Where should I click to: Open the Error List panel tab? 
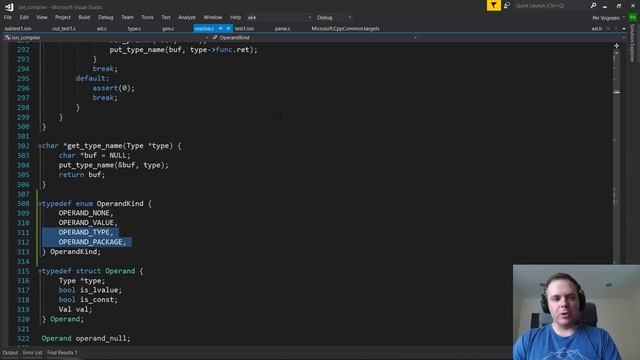[x=33, y=353]
